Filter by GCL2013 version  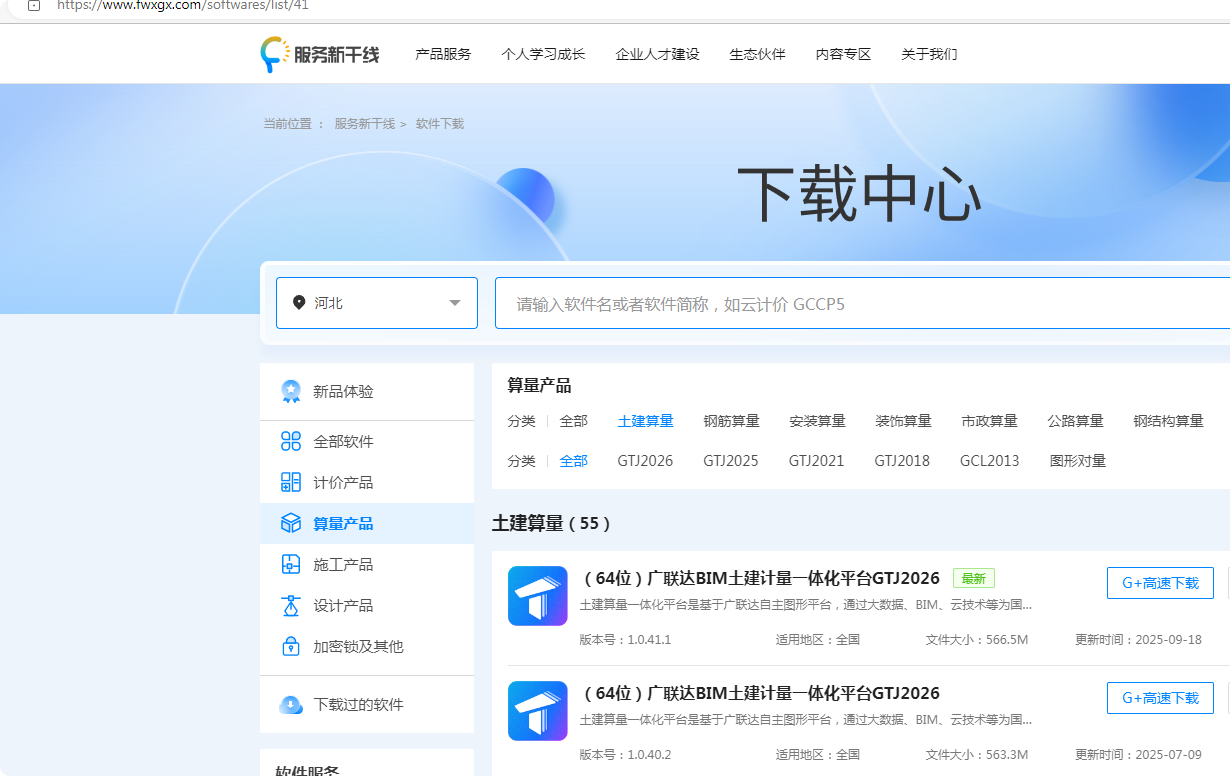click(x=990, y=461)
